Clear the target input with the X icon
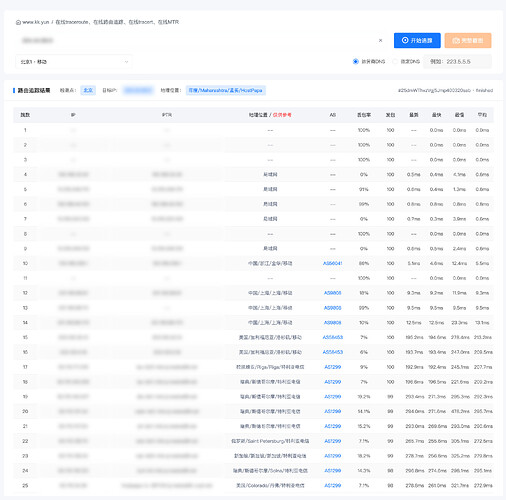The width and height of the screenshot is (506, 500). click(x=380, y=40)
